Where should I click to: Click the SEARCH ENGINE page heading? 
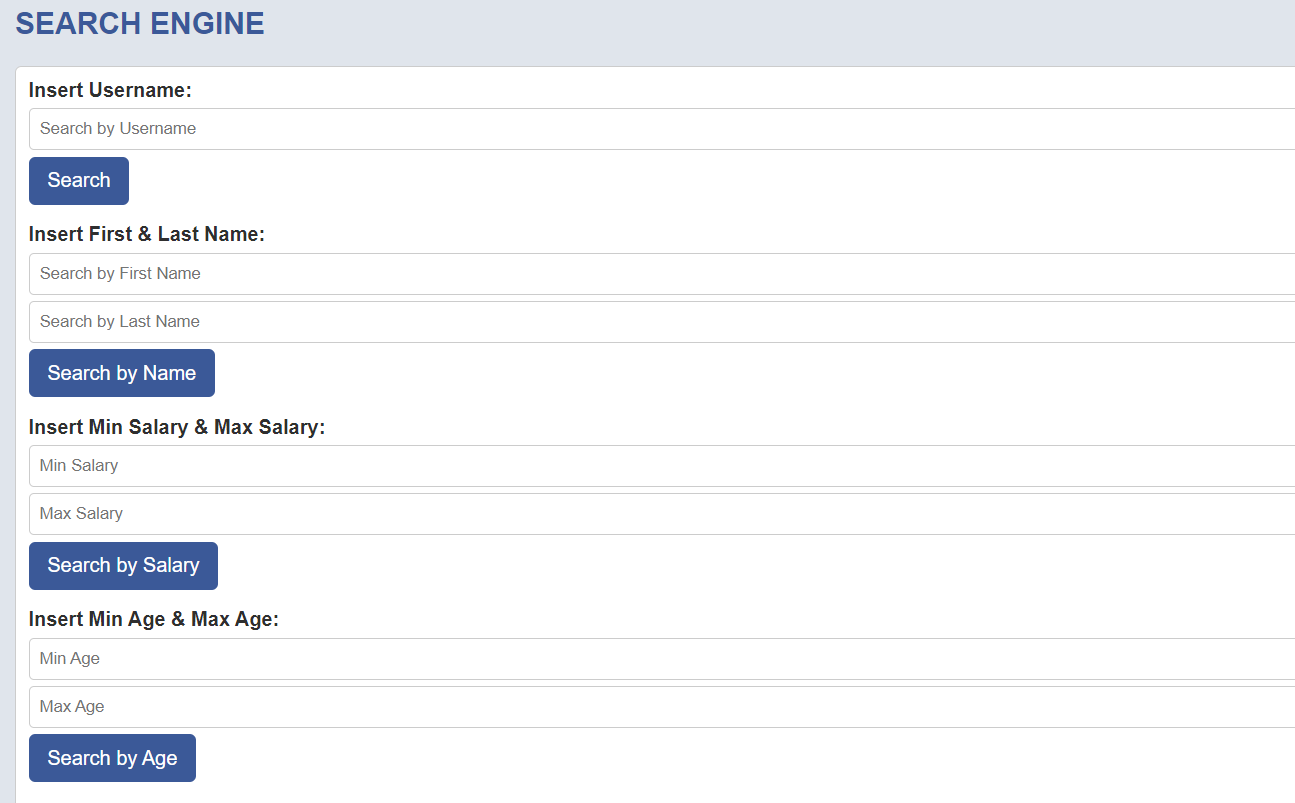[140, 24]
